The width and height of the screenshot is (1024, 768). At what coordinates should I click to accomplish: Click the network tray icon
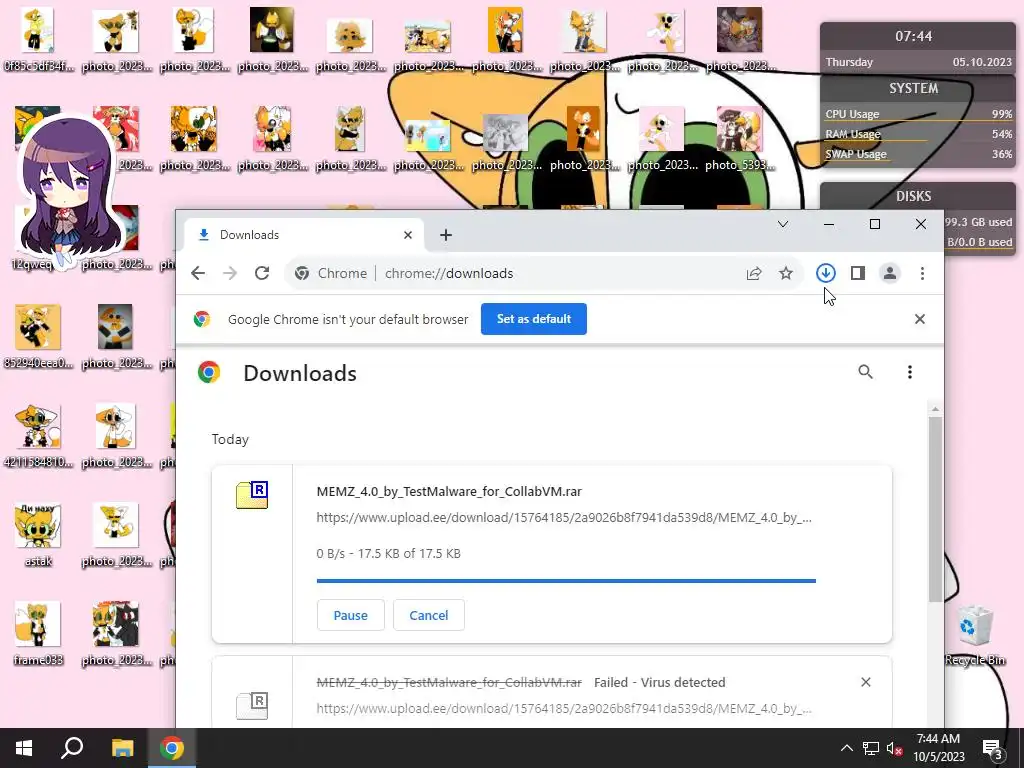click(871, 748)
